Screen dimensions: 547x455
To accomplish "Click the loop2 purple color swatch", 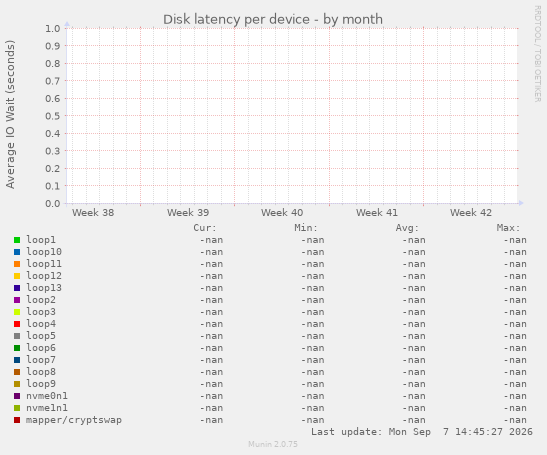I will (17, 300).
